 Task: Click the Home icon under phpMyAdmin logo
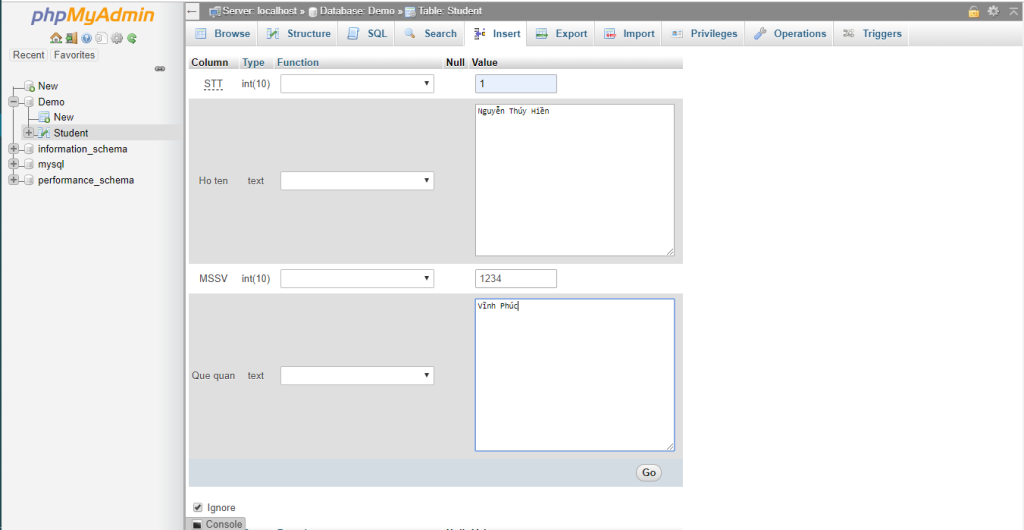coord(56,38)
